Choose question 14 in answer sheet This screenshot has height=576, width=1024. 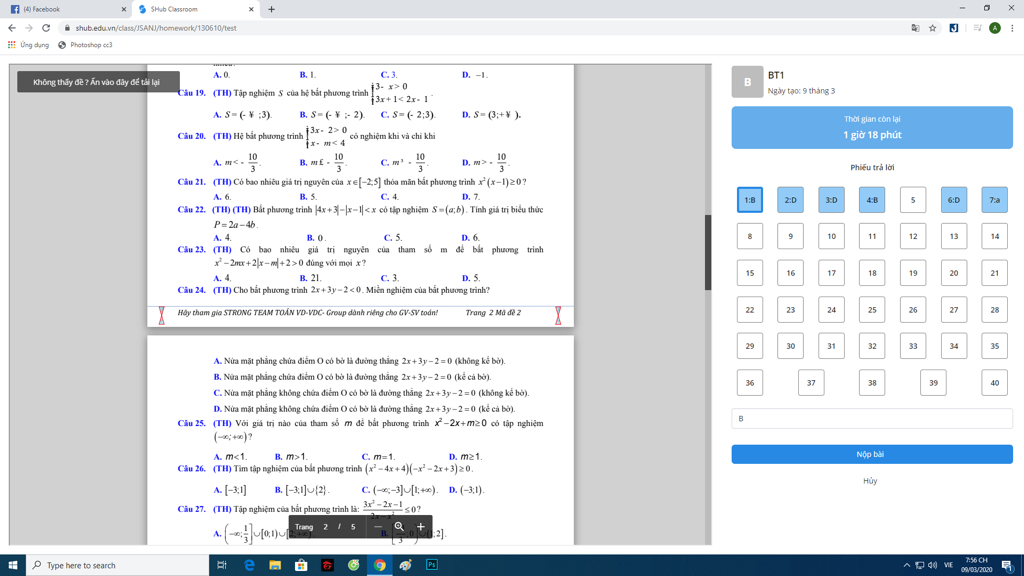[995, 236]
